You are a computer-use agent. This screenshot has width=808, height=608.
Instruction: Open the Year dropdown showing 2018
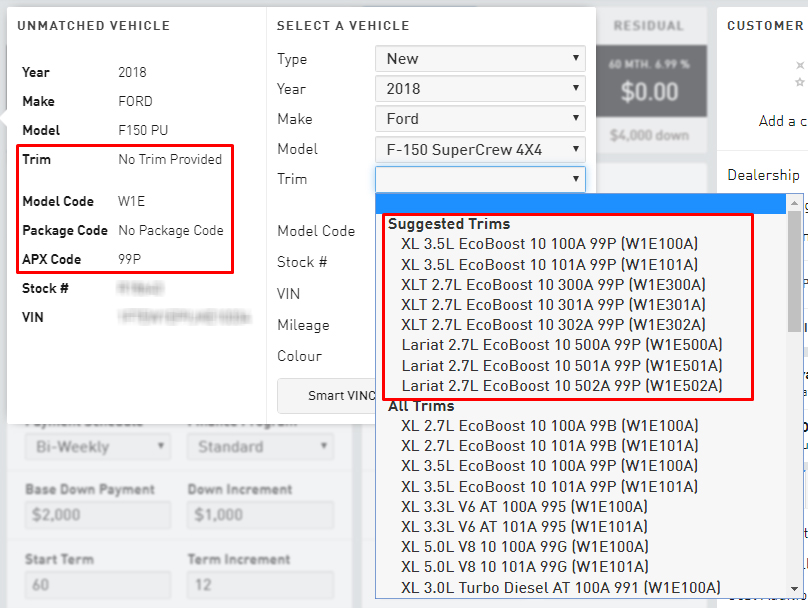[480, 89]
